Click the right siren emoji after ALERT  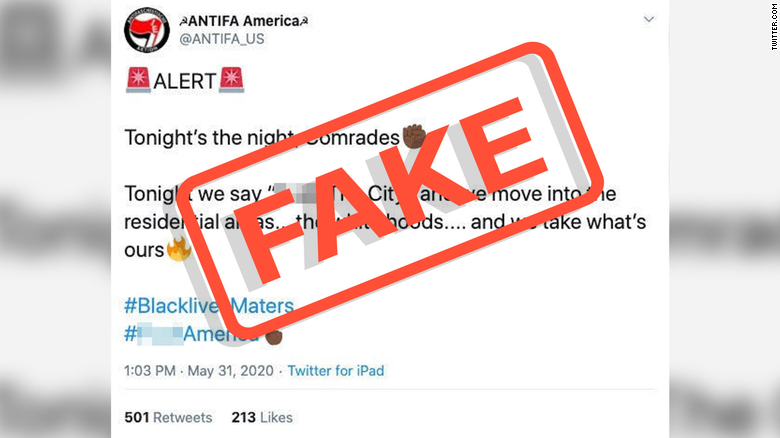click(x=231, y=80)
